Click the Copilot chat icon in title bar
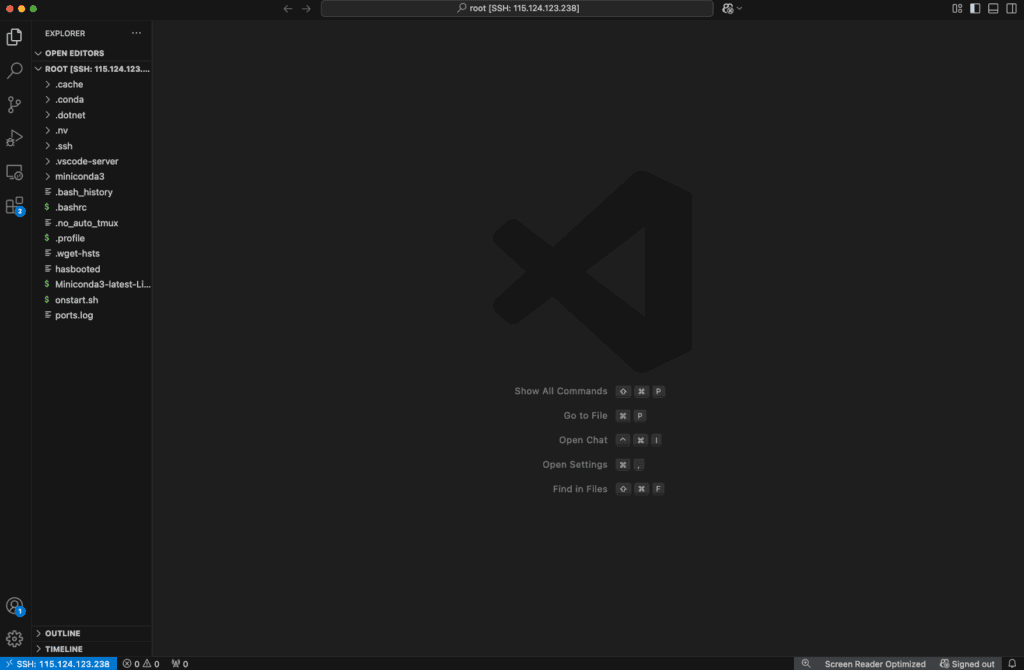 point(728,8)
